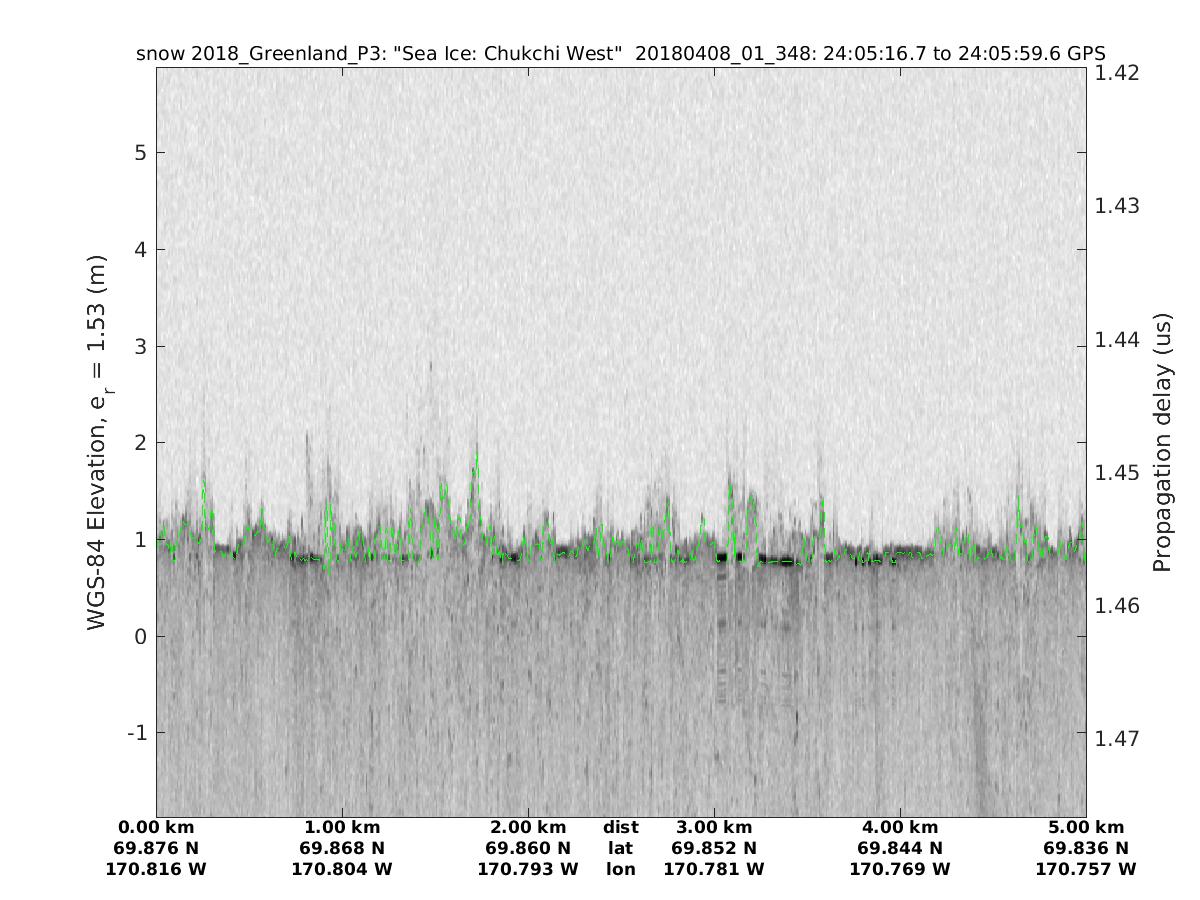Viewport: 1200px width, 900px height.
Task: Click the 'lat' legend label below axis
Action: 620,848
